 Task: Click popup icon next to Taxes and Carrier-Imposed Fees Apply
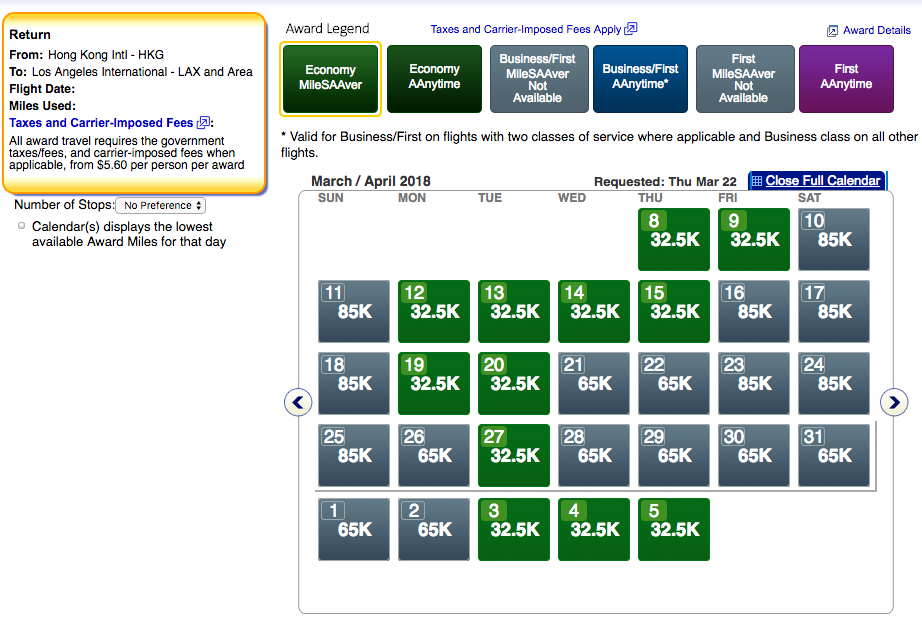tap(631, 29)
